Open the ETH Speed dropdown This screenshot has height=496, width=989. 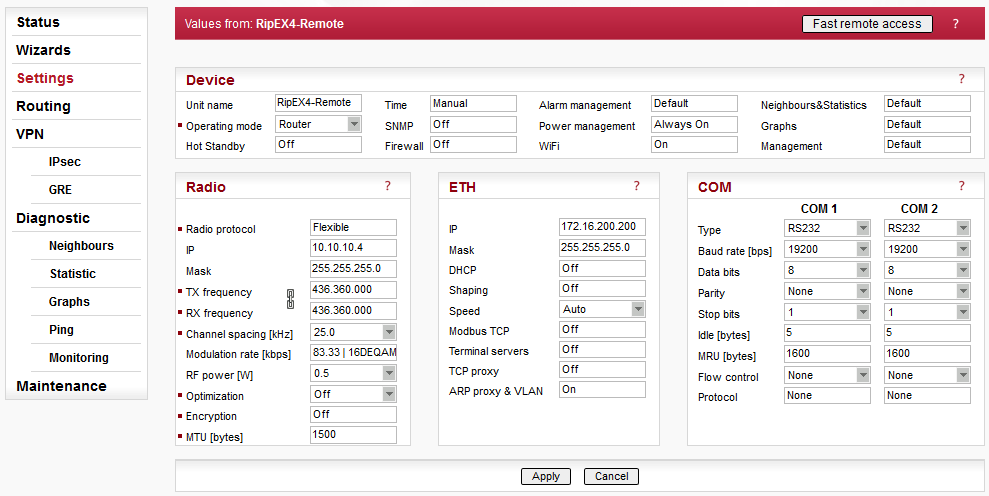(602, 309)
